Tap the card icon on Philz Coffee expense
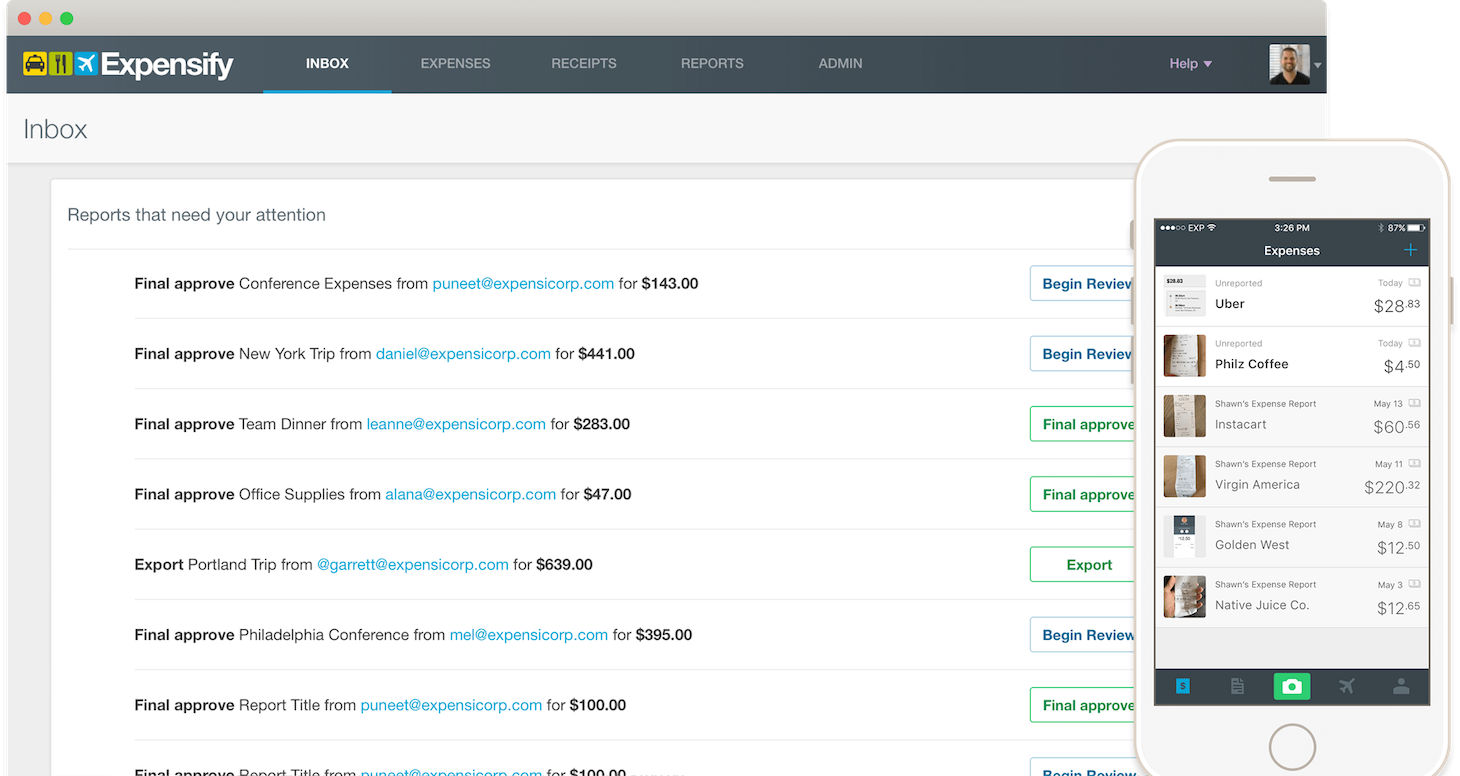Screen dimensions: 1460x776 pyautogui.click(x=1414, y=343)
